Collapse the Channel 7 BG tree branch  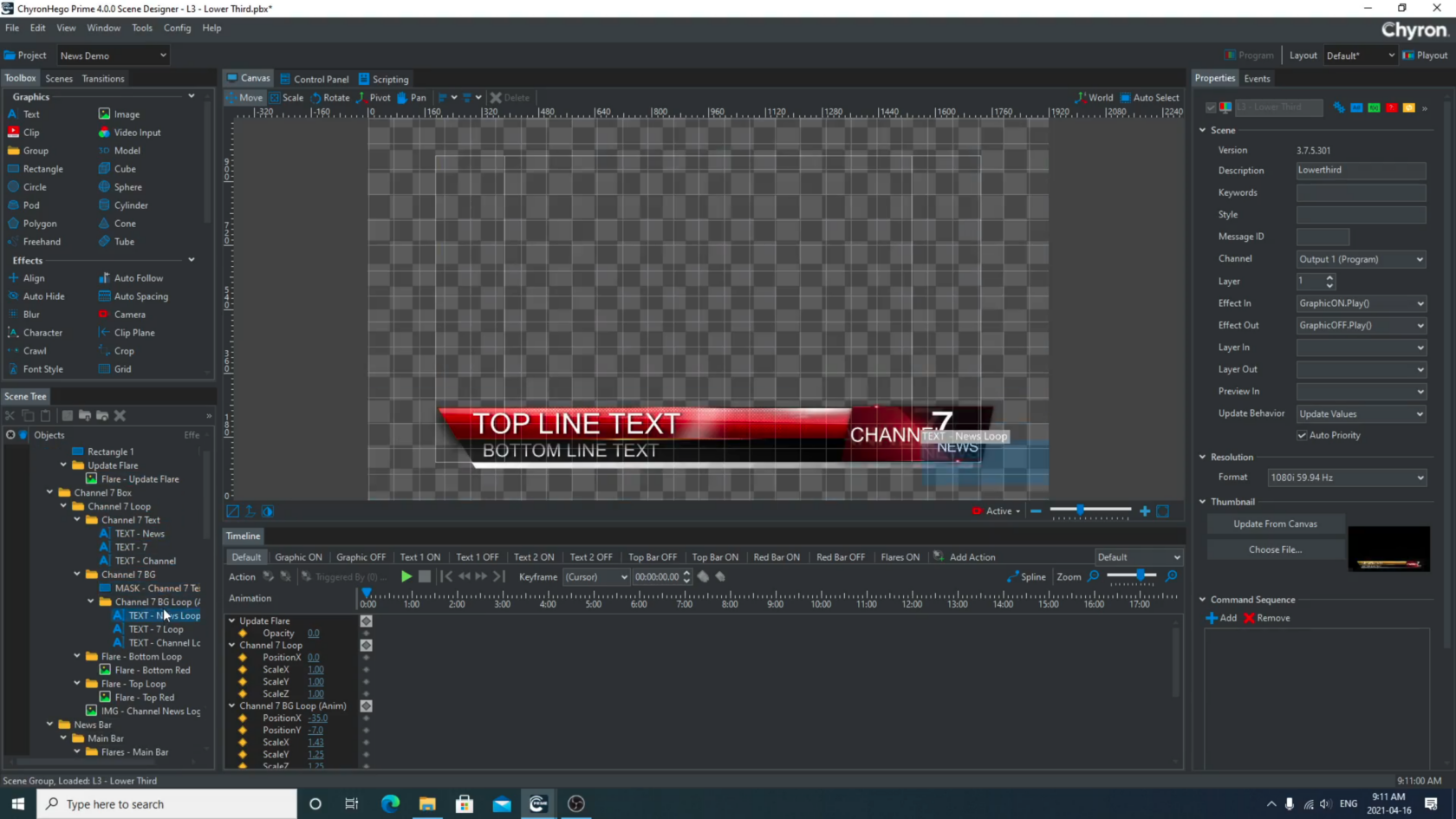point(77,575)
